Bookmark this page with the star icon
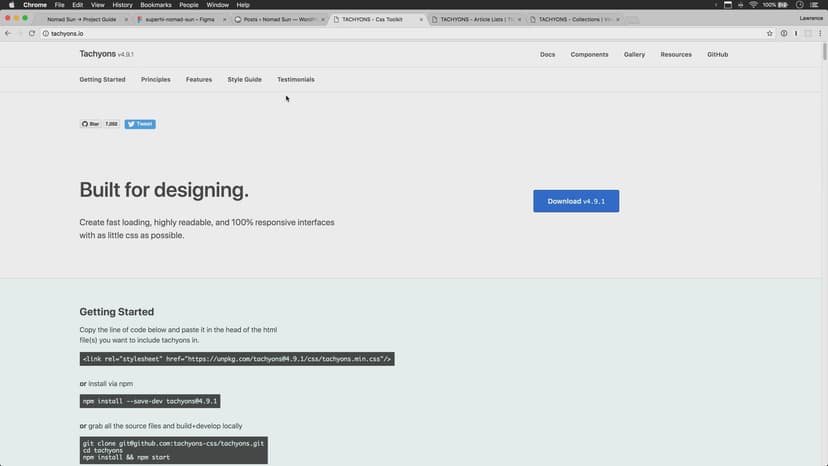 tap(769, 33)
